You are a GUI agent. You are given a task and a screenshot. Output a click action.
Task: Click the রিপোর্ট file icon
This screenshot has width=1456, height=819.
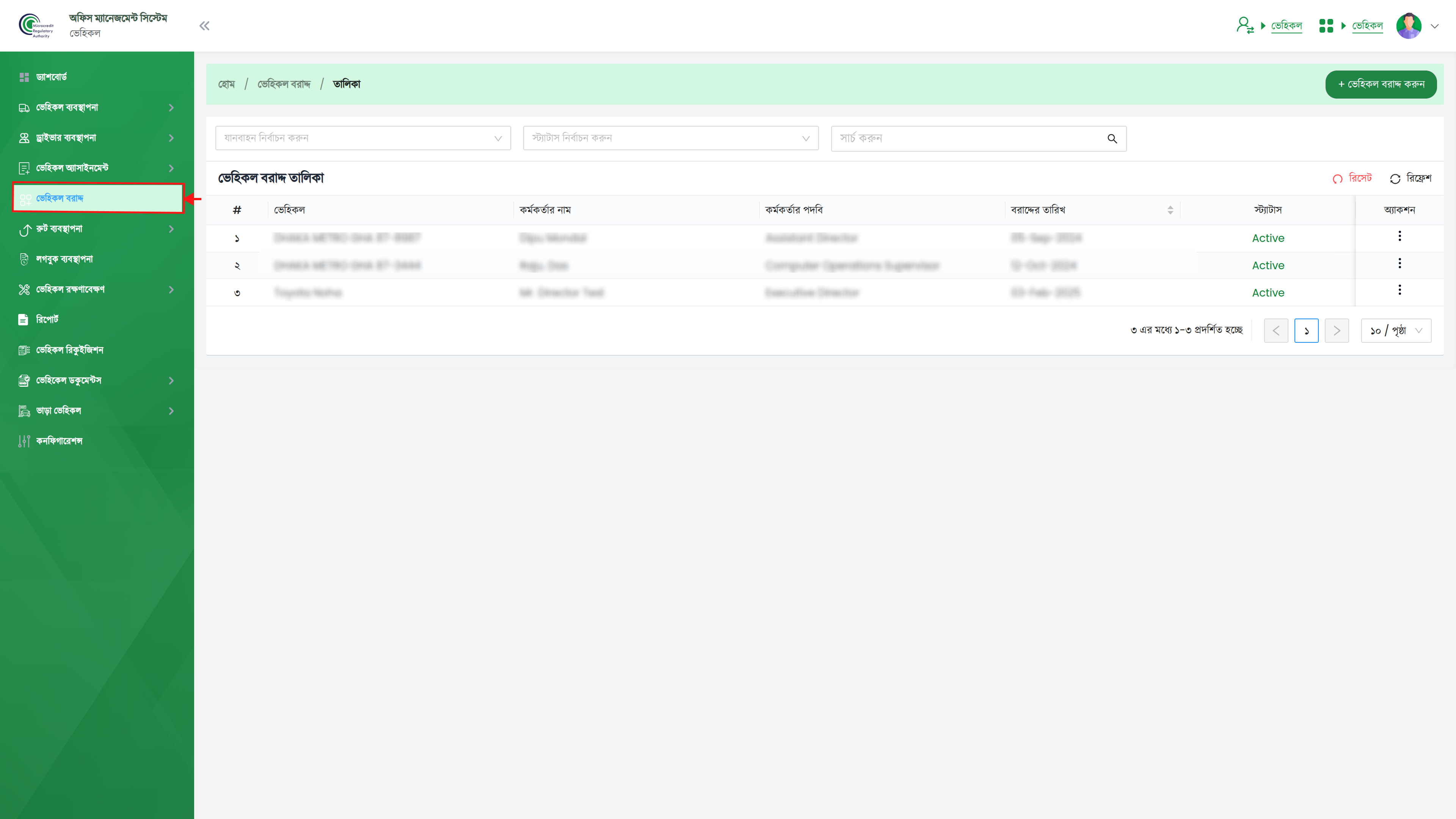[x=23, y=320]
